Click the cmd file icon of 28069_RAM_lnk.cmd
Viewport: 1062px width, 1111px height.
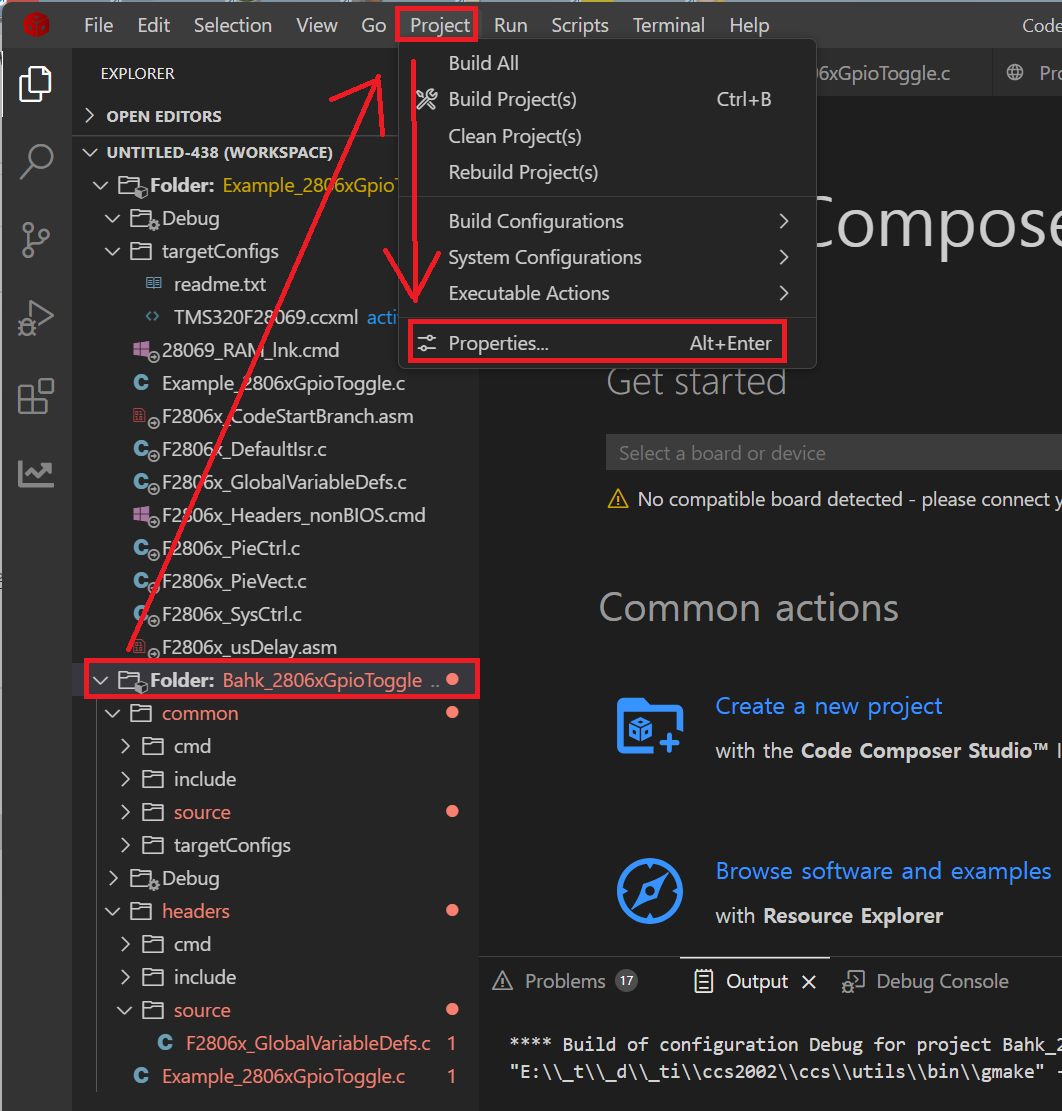click(x=144, y=351)
